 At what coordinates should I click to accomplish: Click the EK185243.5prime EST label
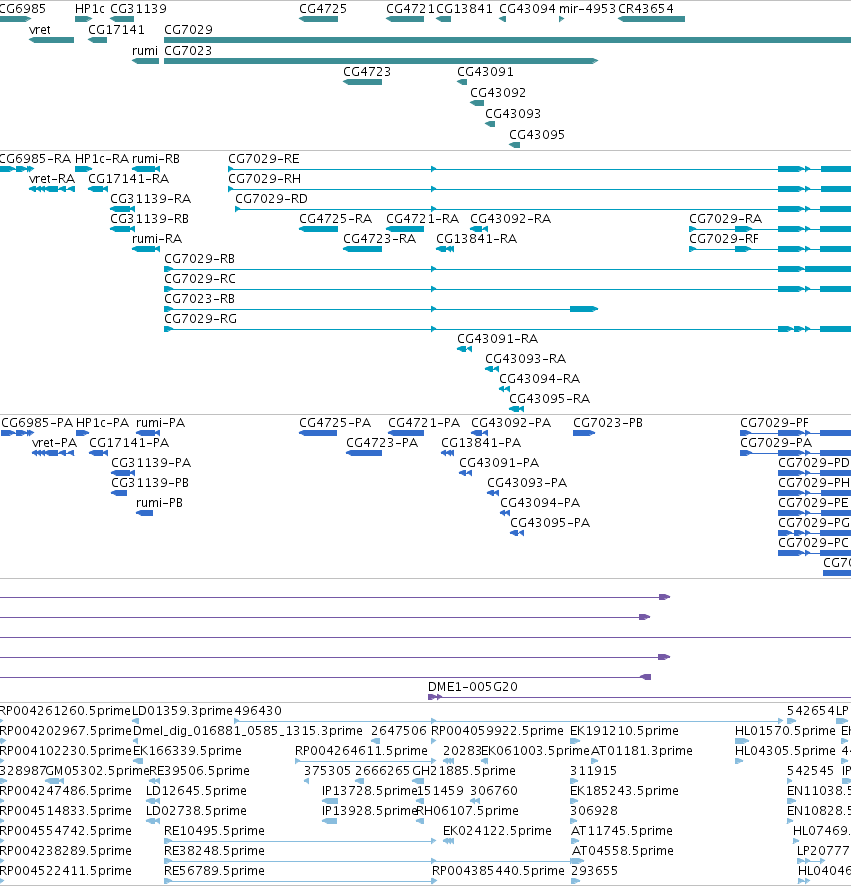pyautogui.click(x=624, y=791)
